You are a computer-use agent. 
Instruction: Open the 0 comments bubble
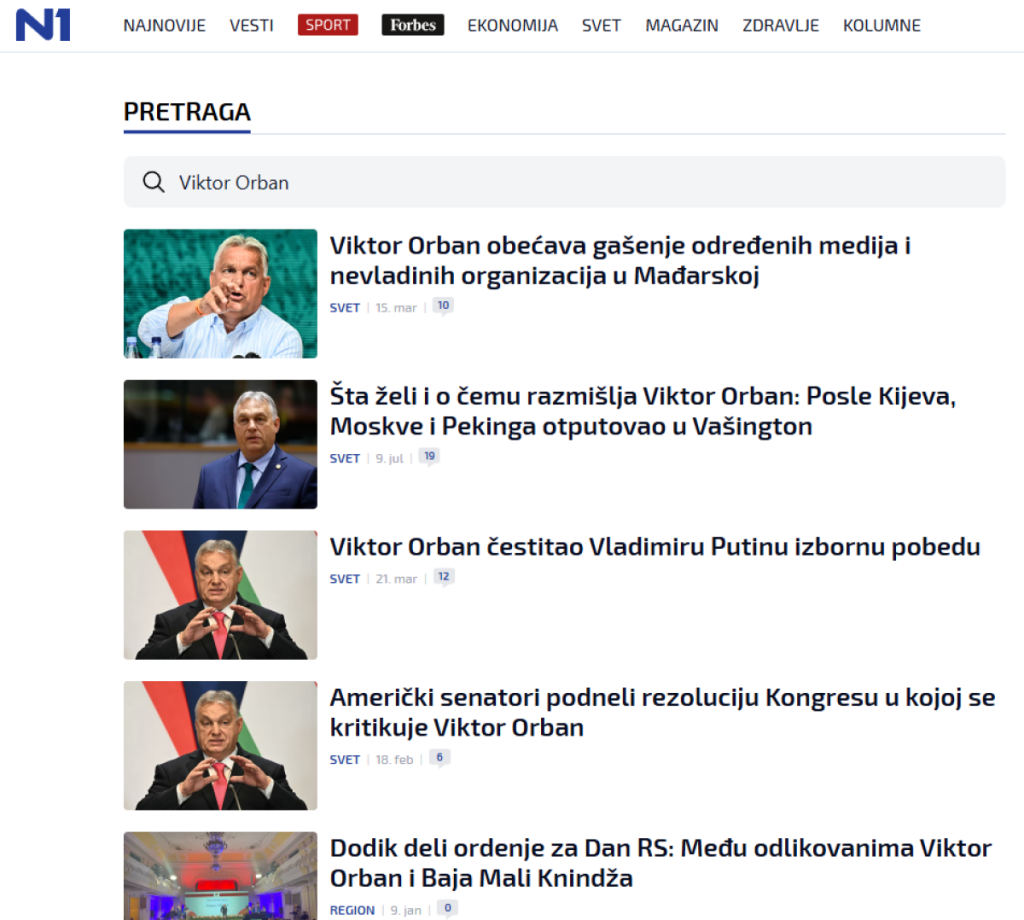[x=447, y=908]
